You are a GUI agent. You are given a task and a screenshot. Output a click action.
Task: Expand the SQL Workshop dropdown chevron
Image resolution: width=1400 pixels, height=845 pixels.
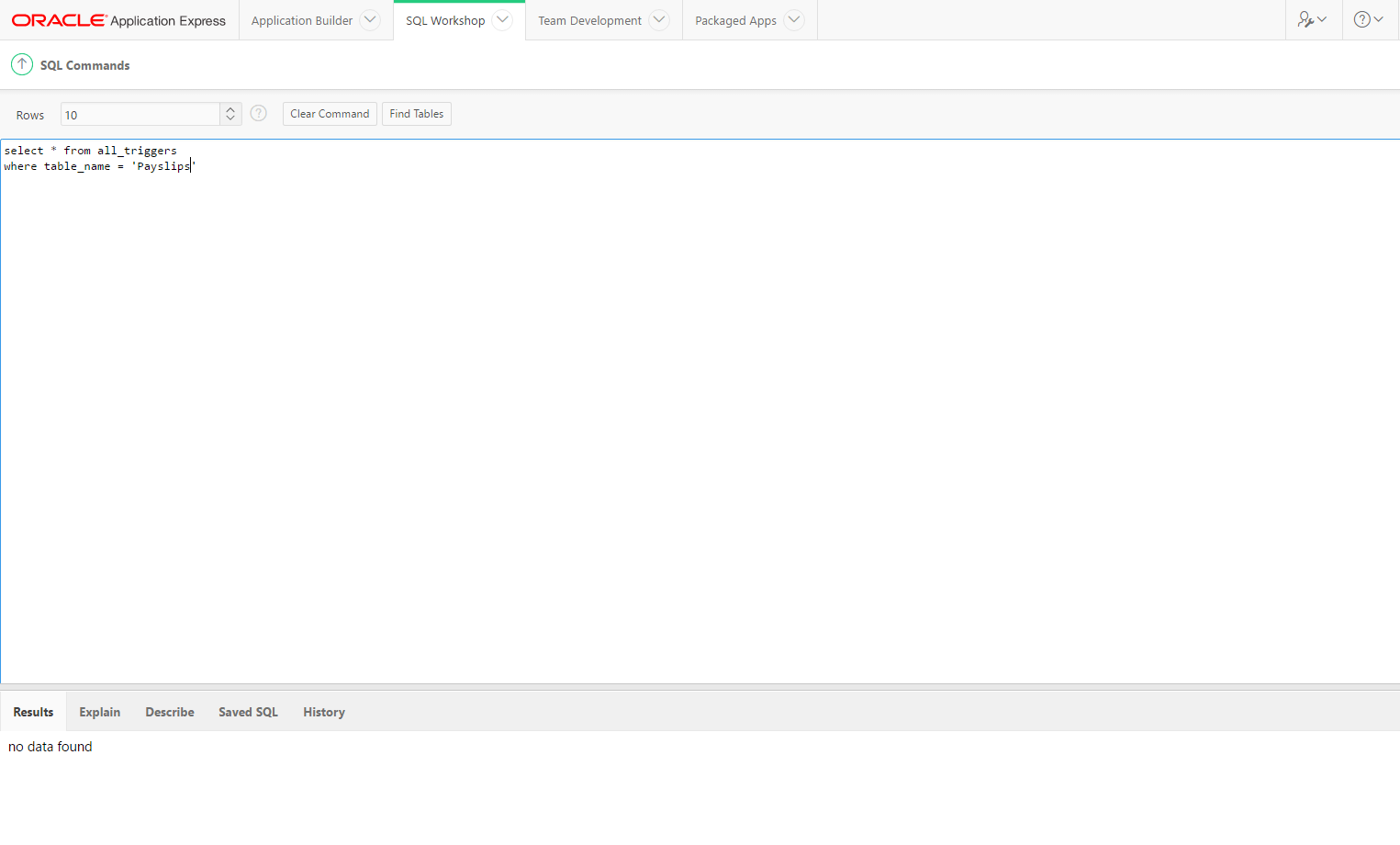pos(503,18)
